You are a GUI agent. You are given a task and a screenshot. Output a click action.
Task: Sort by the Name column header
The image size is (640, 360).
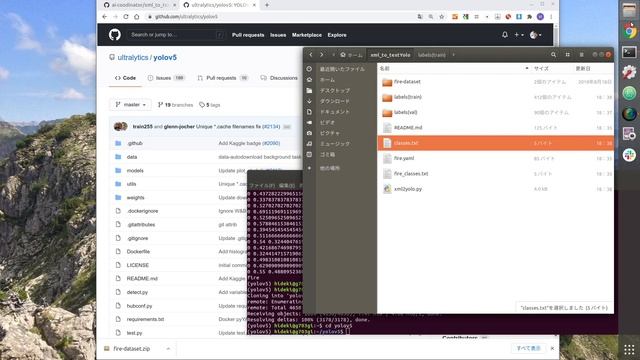tap(453, 69)
